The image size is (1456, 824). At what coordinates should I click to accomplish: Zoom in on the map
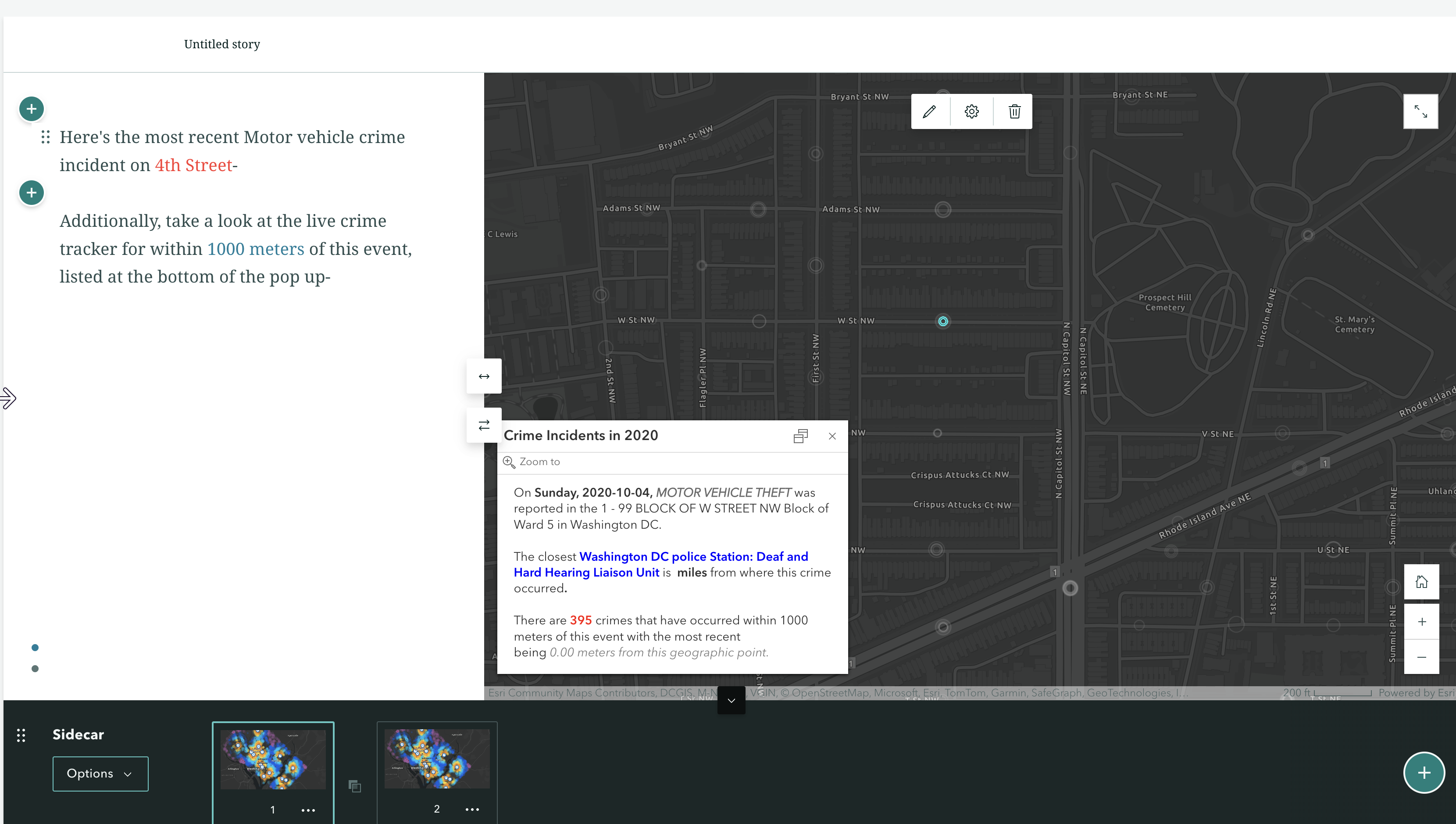pyautogui.click(x=1421, y=621)
